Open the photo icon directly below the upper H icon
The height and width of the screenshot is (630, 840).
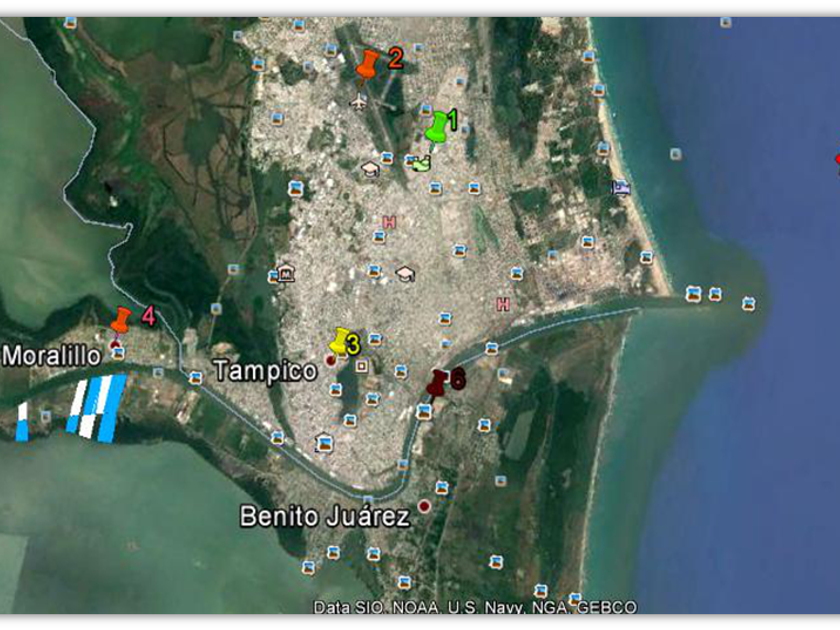(x=379, y=236)
